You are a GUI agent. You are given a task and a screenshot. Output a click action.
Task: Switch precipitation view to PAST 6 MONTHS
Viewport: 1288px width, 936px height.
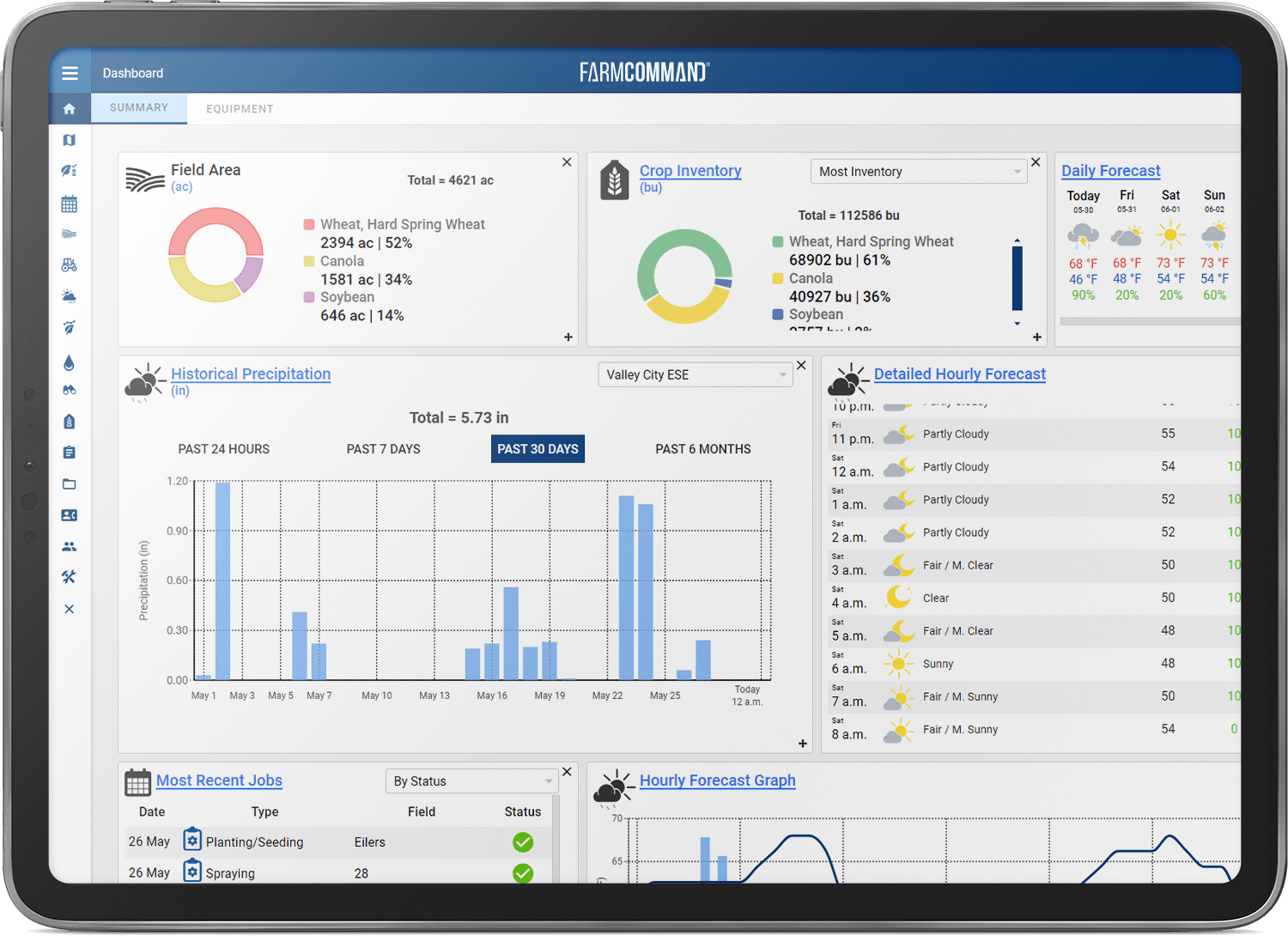click(x=702, y=448)
